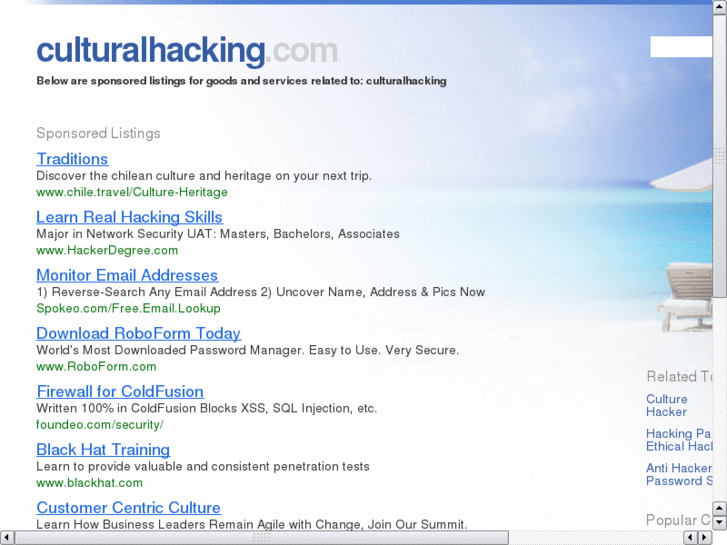Click the Sponsored Listings heading
727x545 pixels.
tap(98, 134)
